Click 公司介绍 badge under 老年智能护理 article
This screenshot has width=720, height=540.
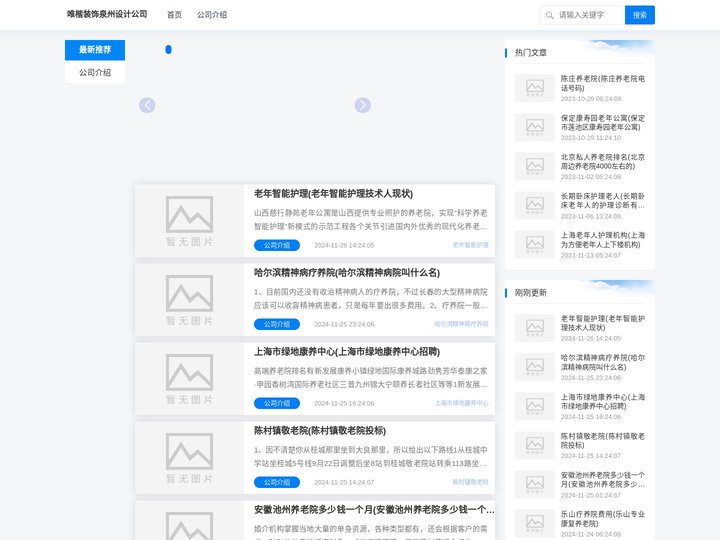coord(277,245)
